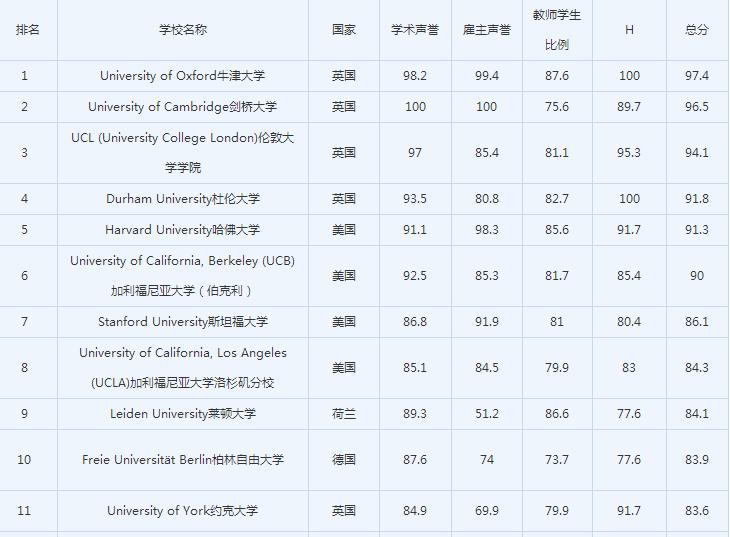Click the 学术声誉 column header
This screenshot has width=730, height=537.
click(415, 30)
